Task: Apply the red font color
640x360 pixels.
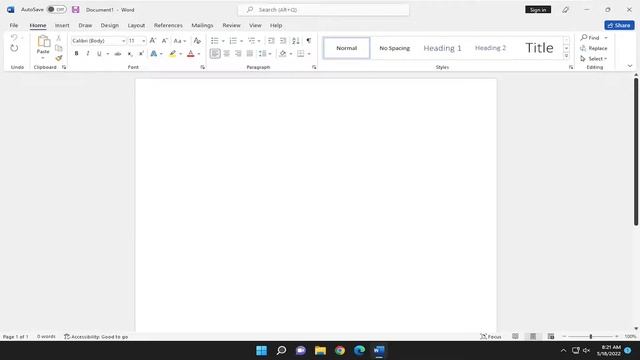Action: coord(191,53)
